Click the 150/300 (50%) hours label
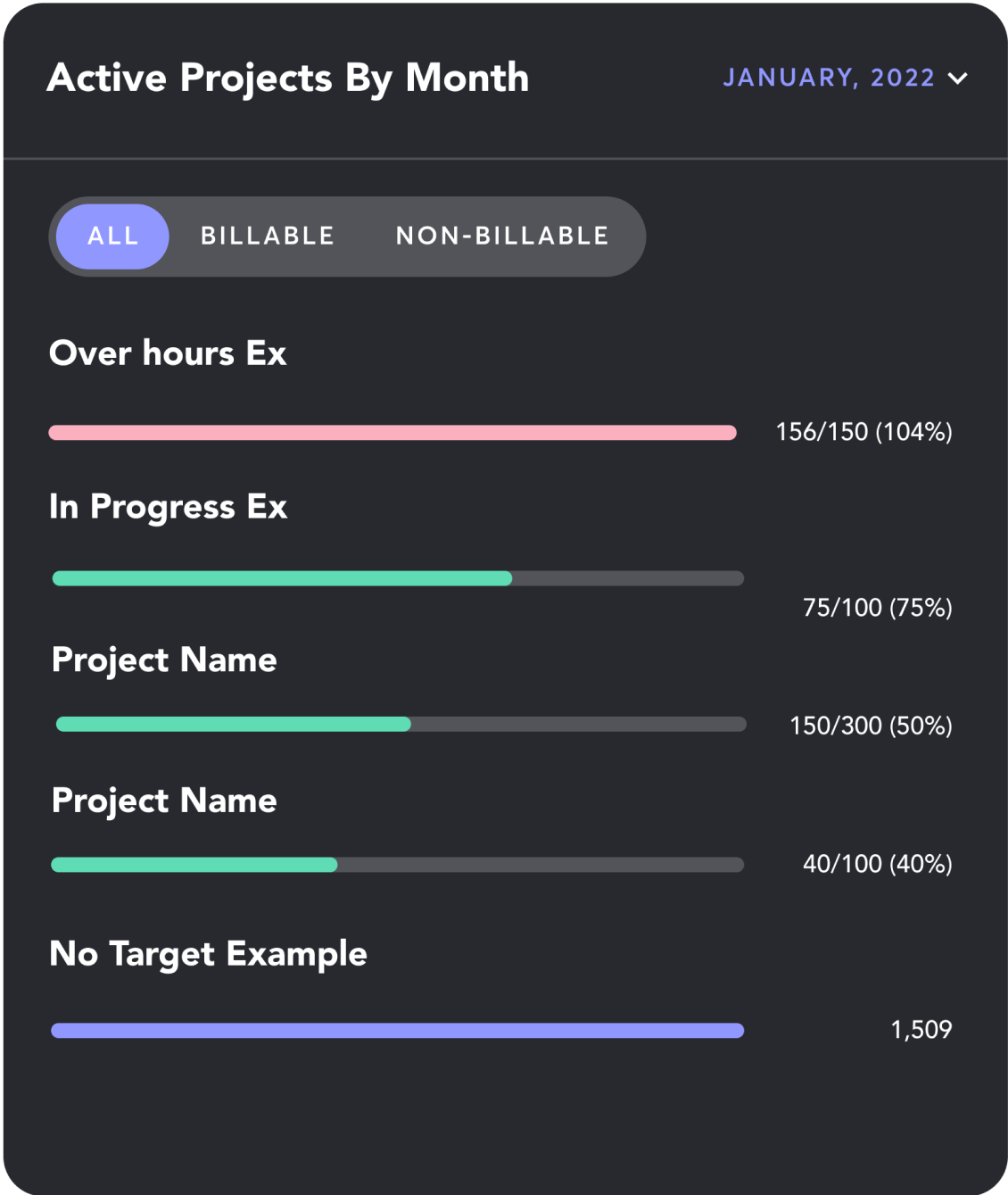 pyautogui.click(x=871, y=726)
